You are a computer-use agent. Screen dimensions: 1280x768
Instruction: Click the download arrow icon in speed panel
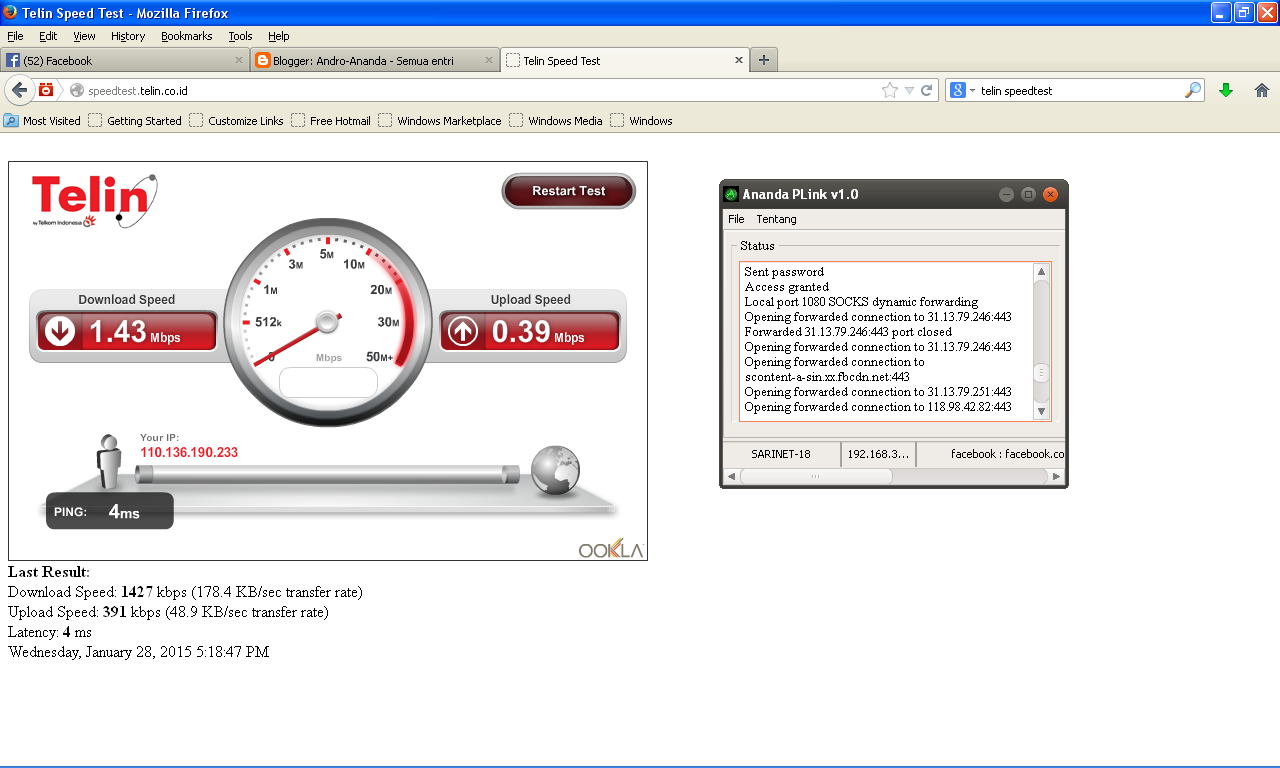click(x=60, y=331)
